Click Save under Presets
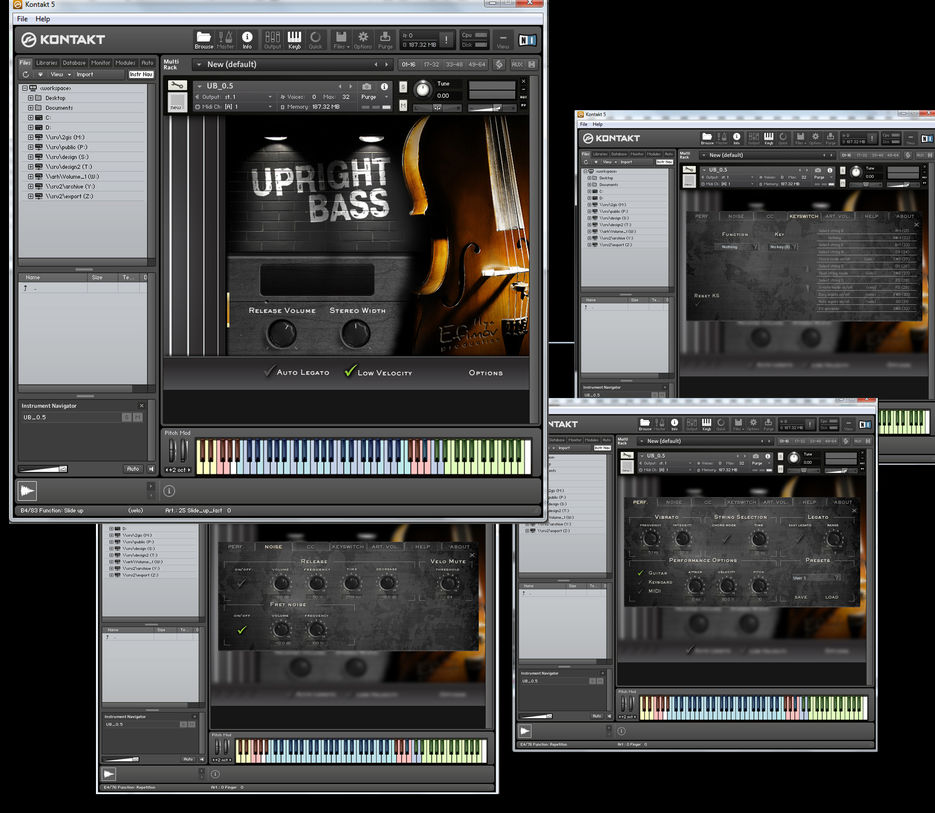This screenshot has width=935, height=813. tap(801, 597)
